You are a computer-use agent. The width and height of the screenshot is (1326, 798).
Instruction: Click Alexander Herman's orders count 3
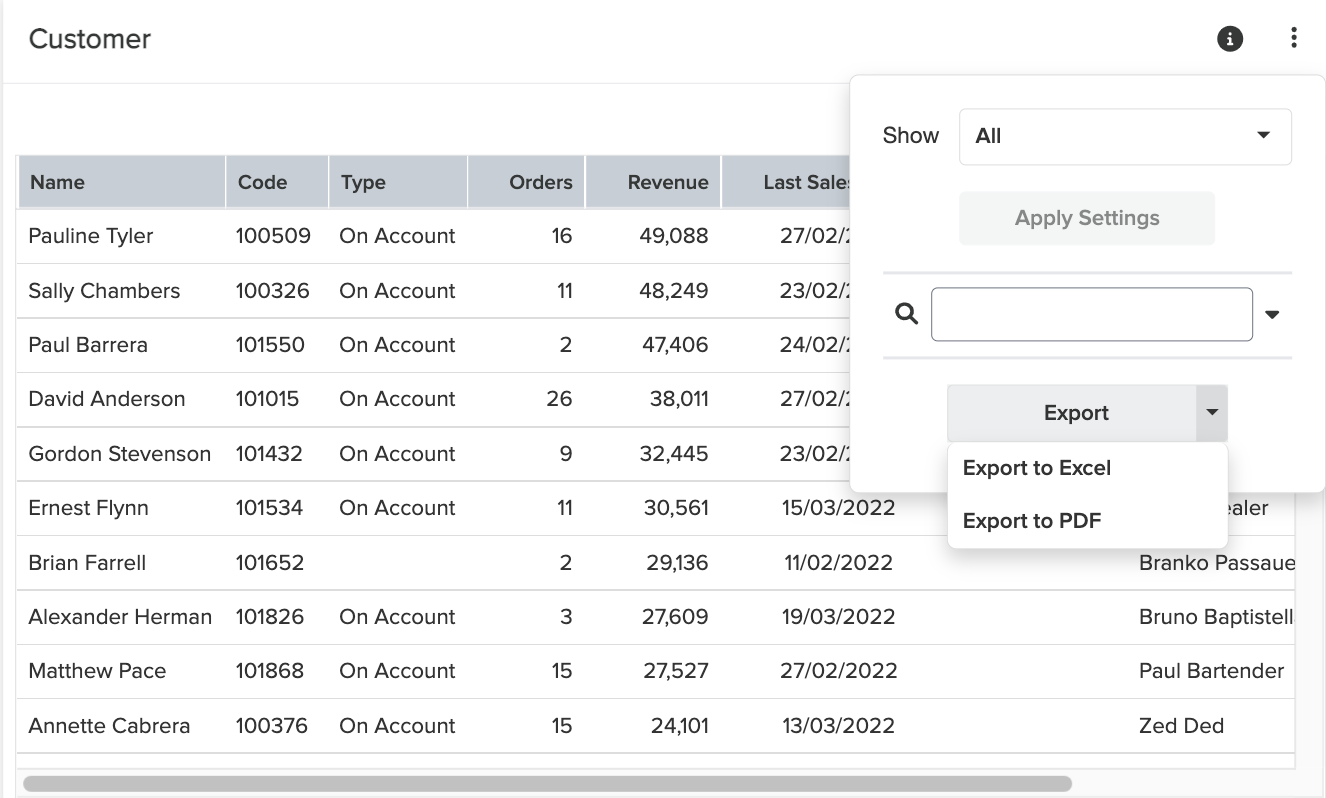pos(566,617)
